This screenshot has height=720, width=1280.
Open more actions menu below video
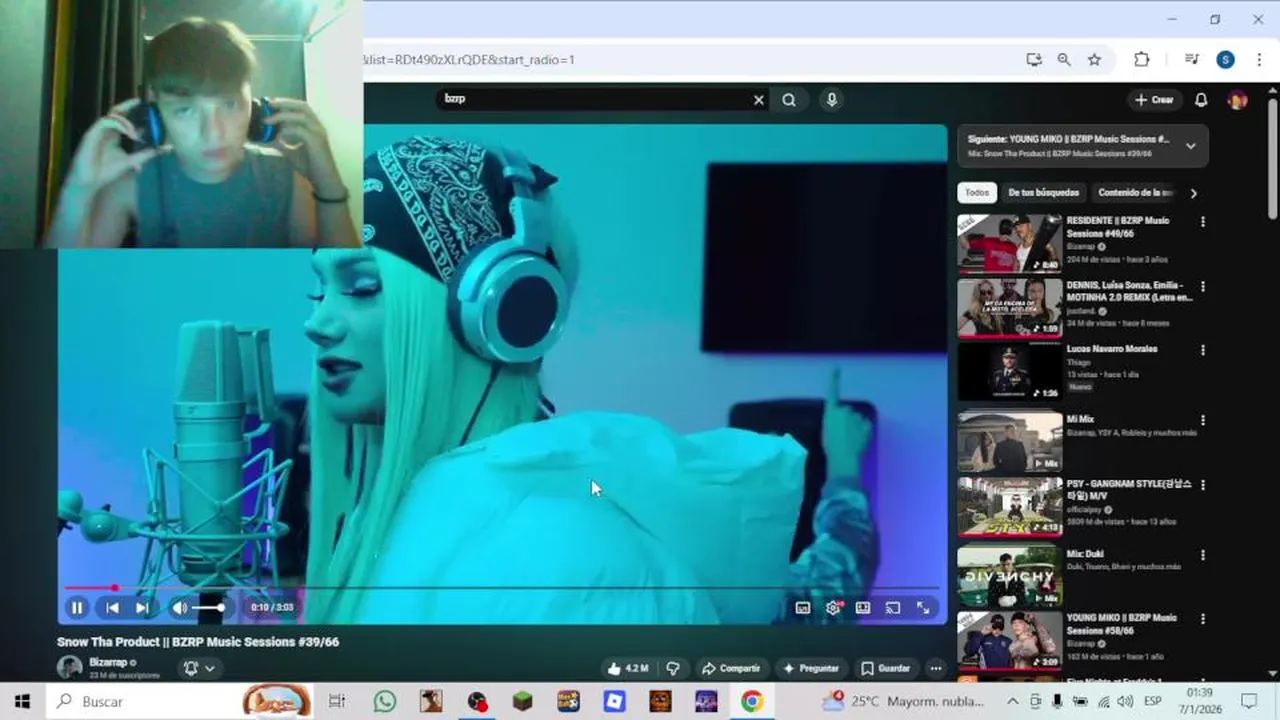pos(935,668)
